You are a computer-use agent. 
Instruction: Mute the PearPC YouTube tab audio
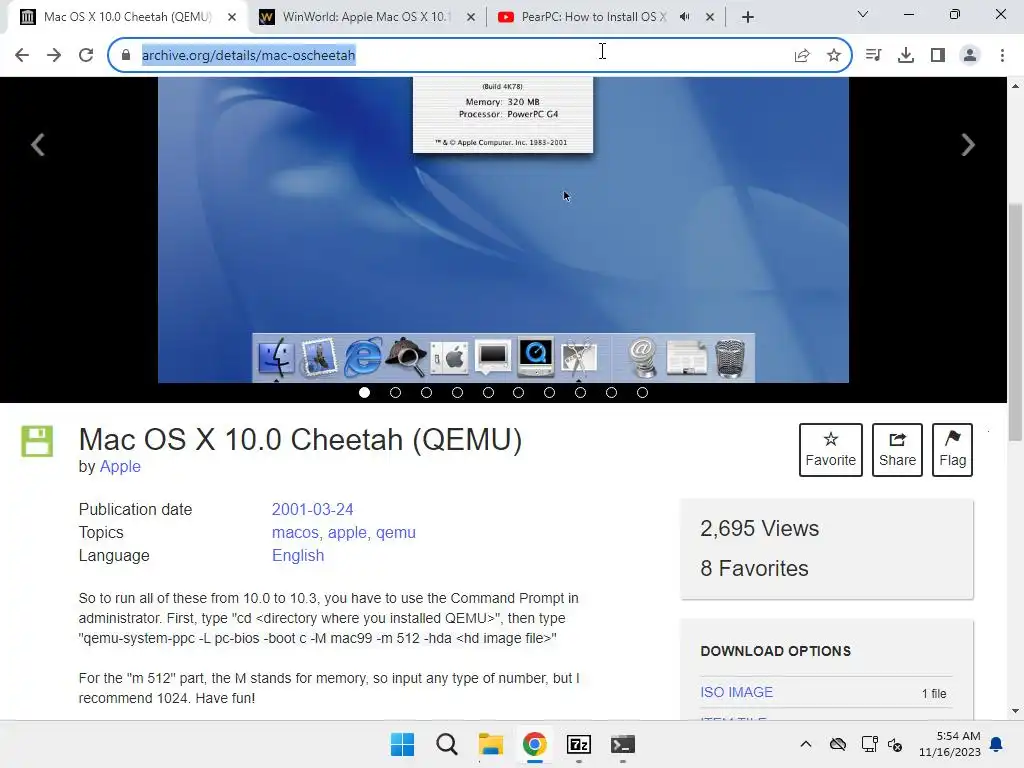click(x=684, y=17)
